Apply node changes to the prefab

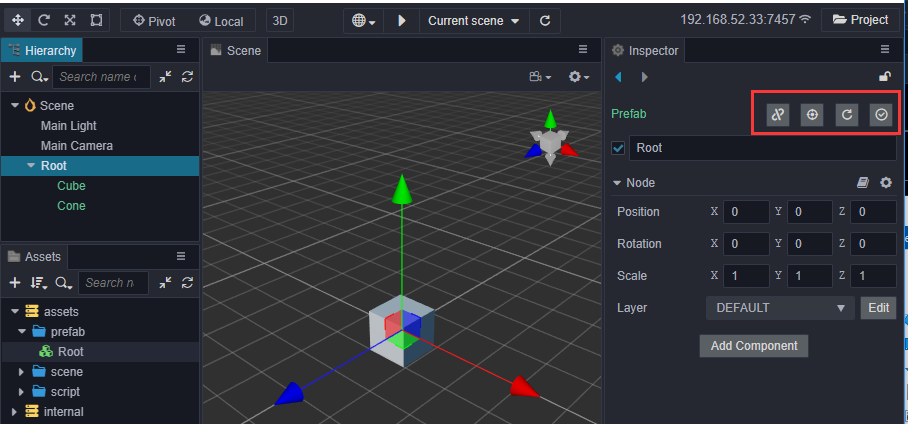tap(881, 115)
